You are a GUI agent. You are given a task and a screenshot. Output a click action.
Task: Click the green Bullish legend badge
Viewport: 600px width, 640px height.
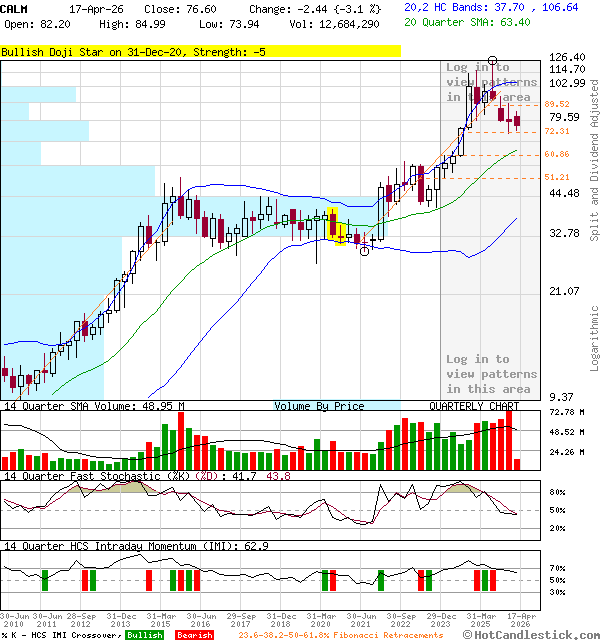coord(145,634)
